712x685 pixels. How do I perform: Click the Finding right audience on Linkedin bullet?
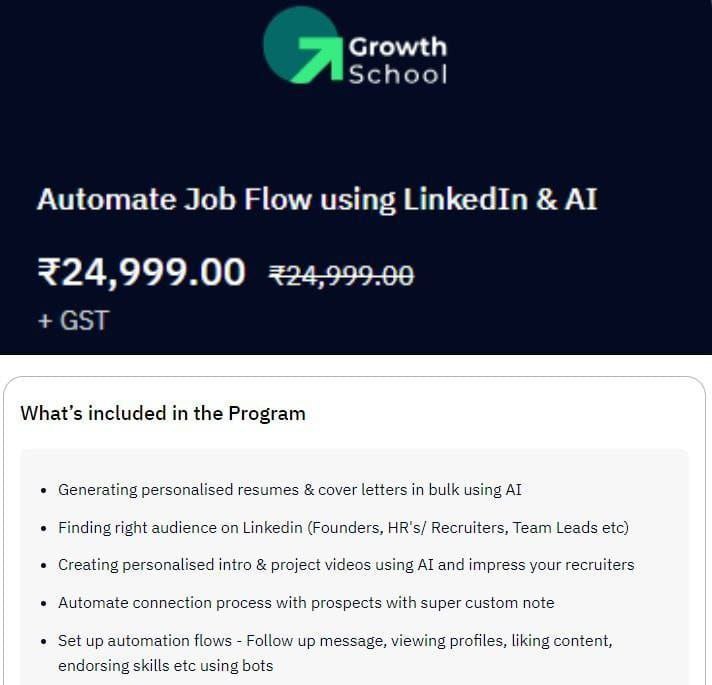343,527
